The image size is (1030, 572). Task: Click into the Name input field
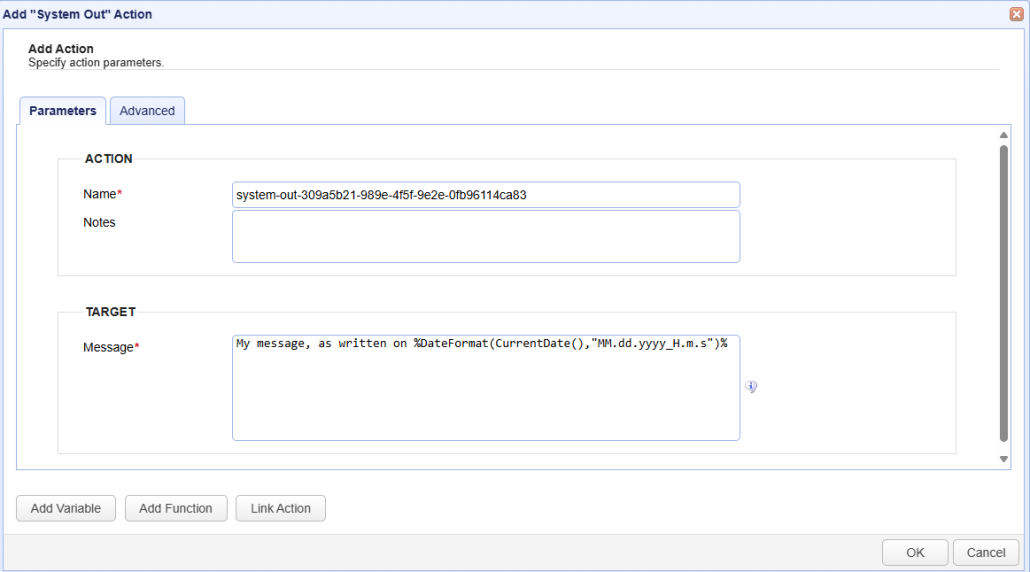(x=485, y=195)
